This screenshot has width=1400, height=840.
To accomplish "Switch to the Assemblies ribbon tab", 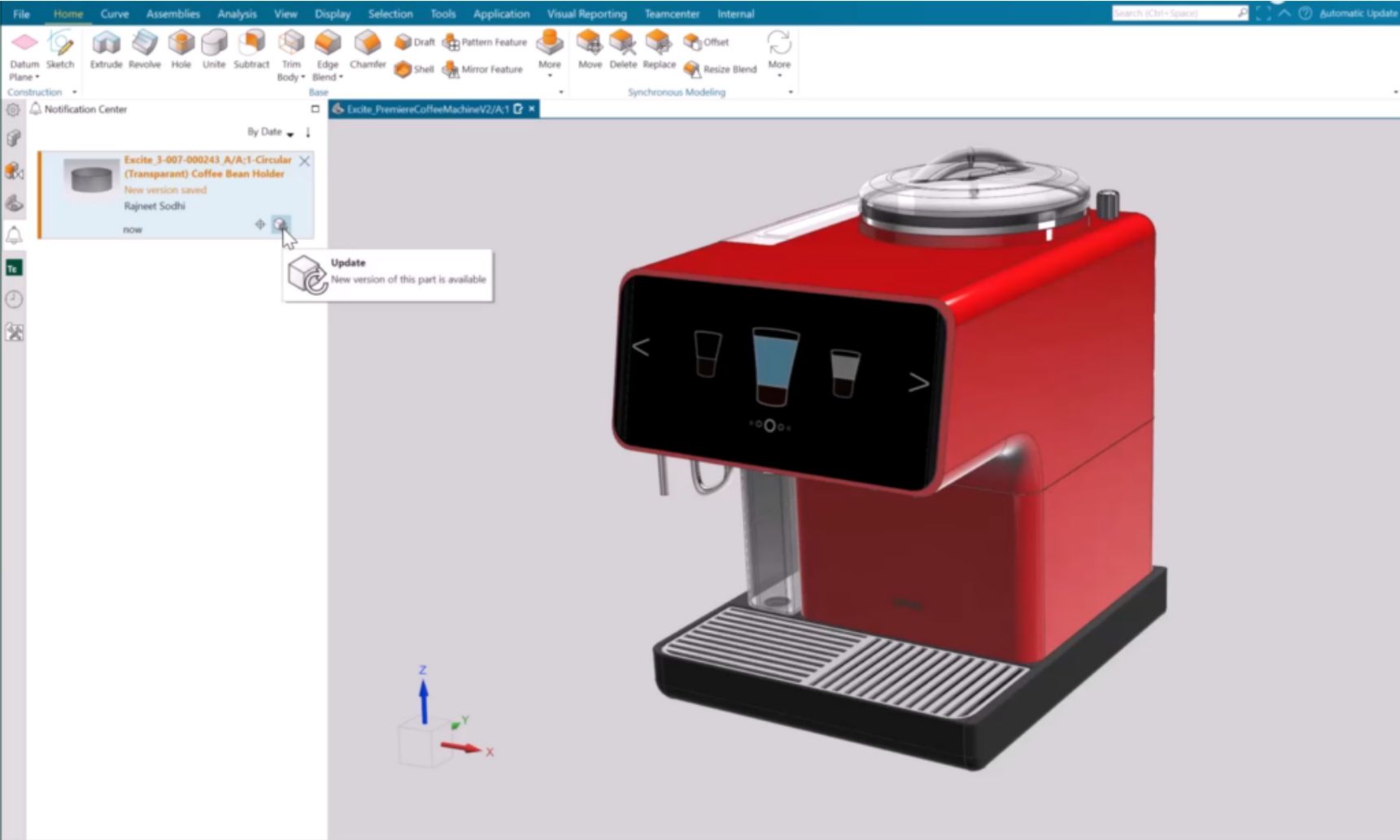I will (172, 13).
